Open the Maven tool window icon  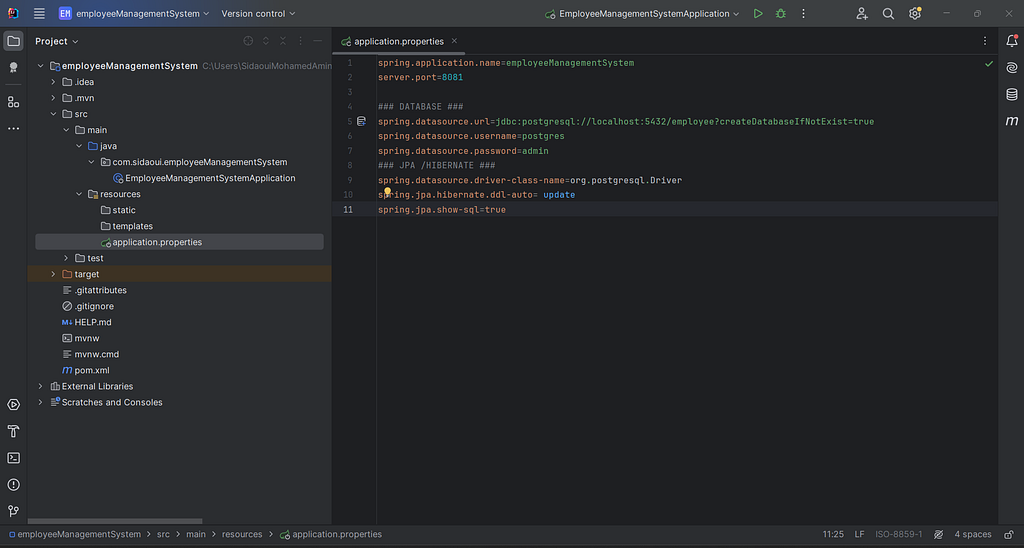[x=1012, y=121]
